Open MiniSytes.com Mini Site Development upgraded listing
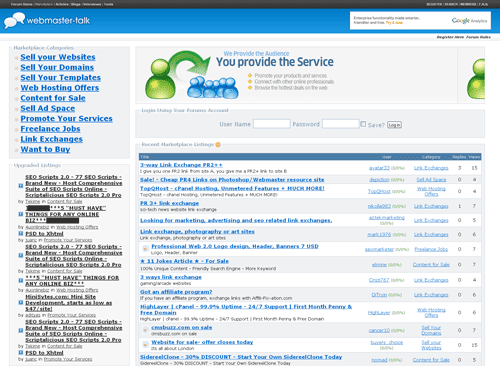500x366 pixels. (69, 303)
